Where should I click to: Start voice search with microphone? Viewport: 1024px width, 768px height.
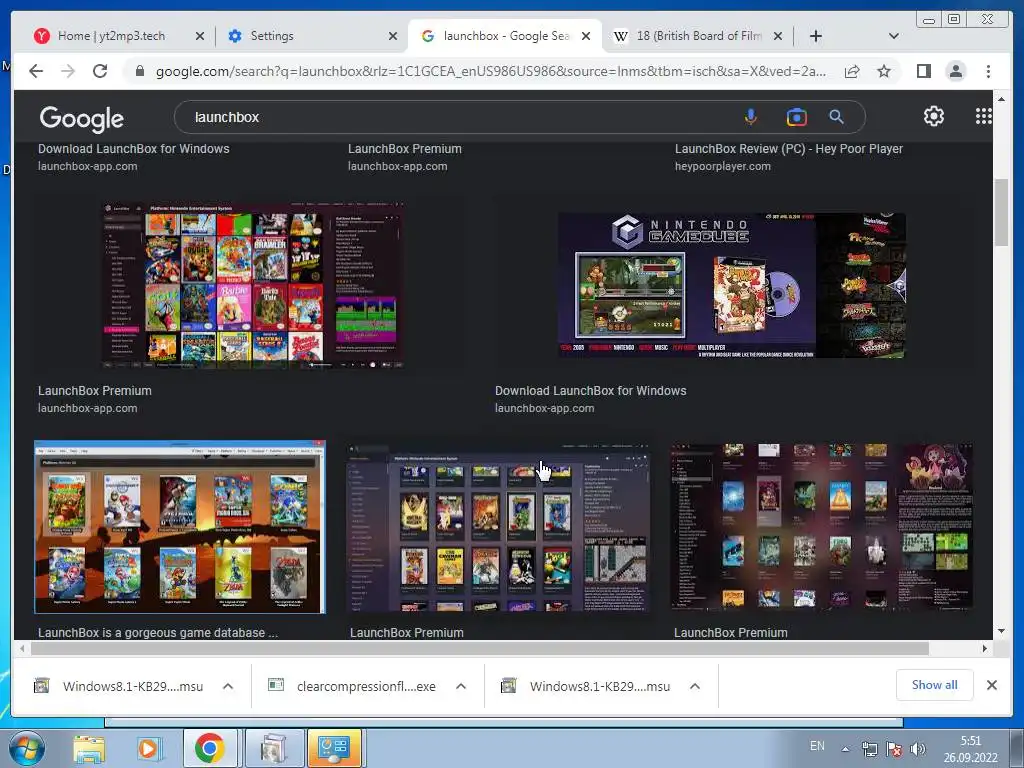[x=751, y=117]
